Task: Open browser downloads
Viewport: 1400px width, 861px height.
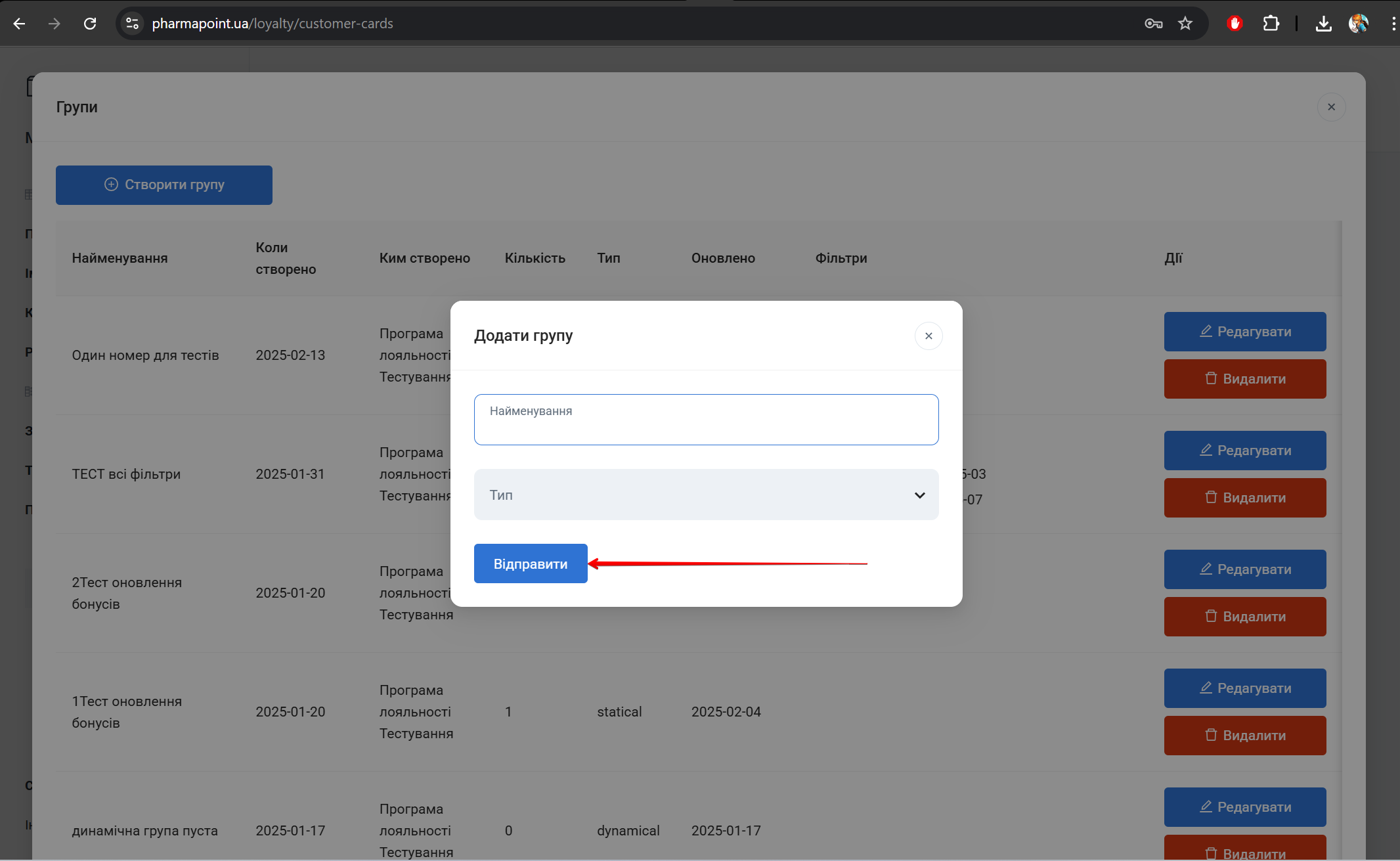Action: pyautogui.click(x=1323, y=24)
